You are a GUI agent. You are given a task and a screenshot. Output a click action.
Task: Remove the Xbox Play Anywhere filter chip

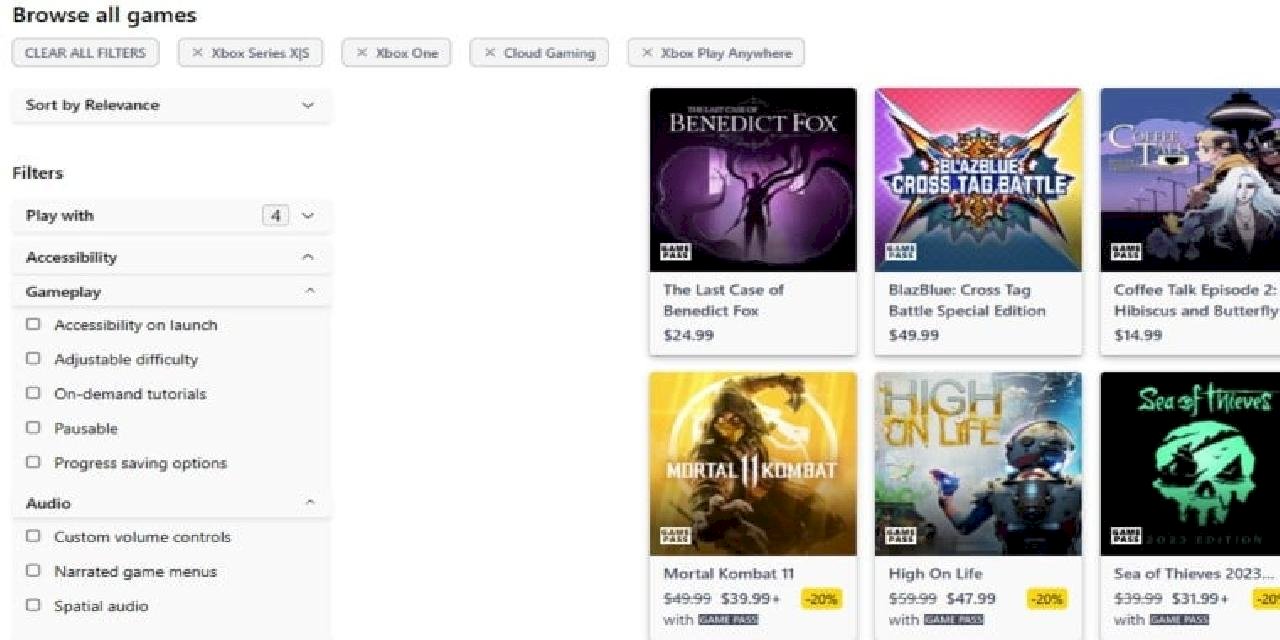click(x=646, y=52)
